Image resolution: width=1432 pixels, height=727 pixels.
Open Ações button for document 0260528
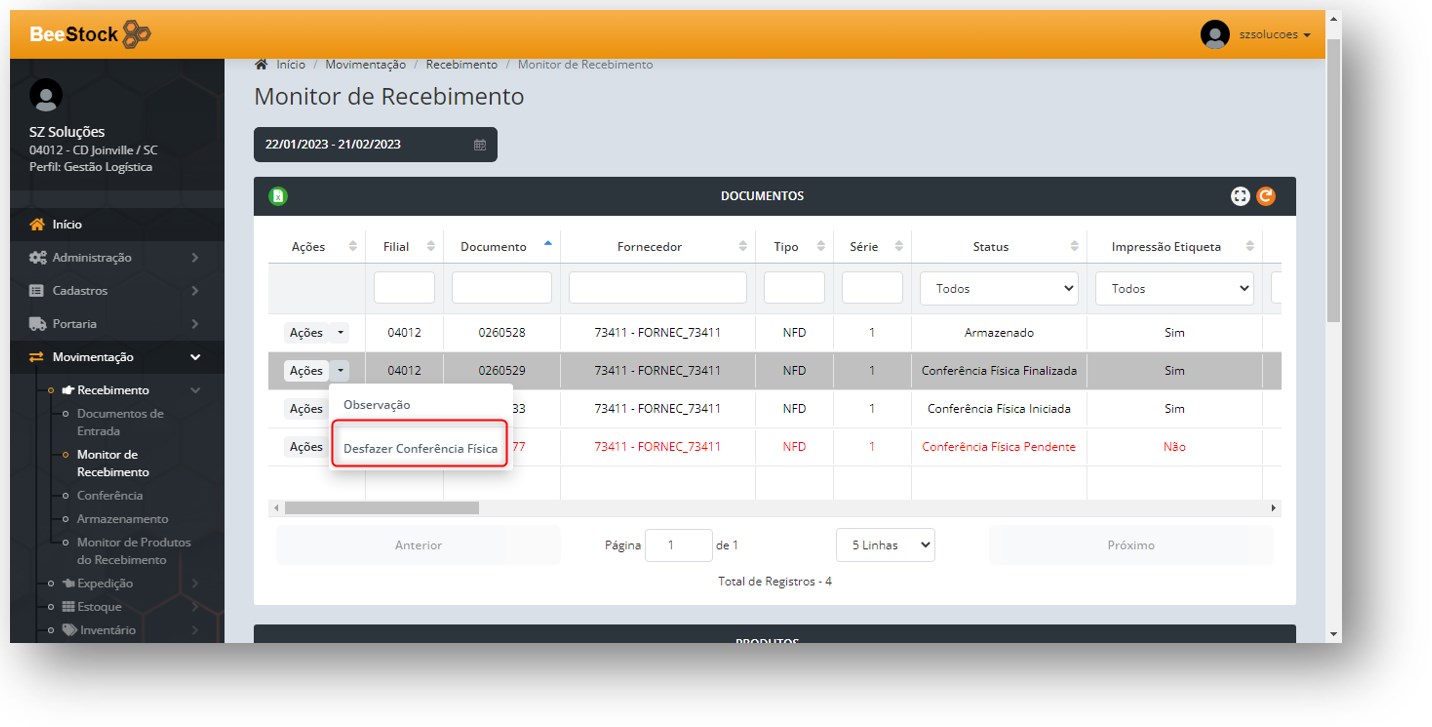[x=305, y=333]
